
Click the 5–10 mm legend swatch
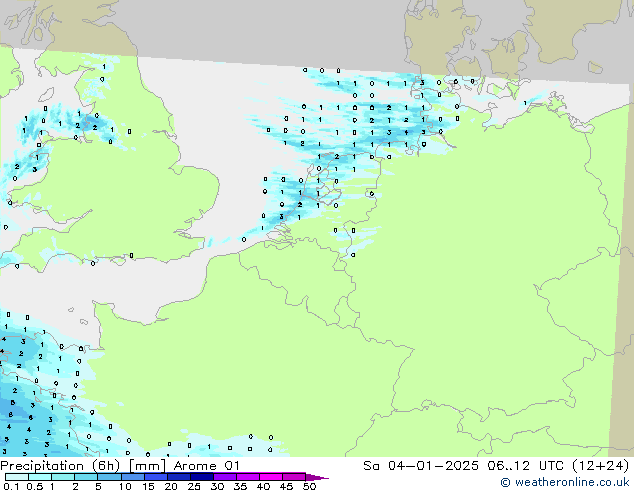coord(109,477)
